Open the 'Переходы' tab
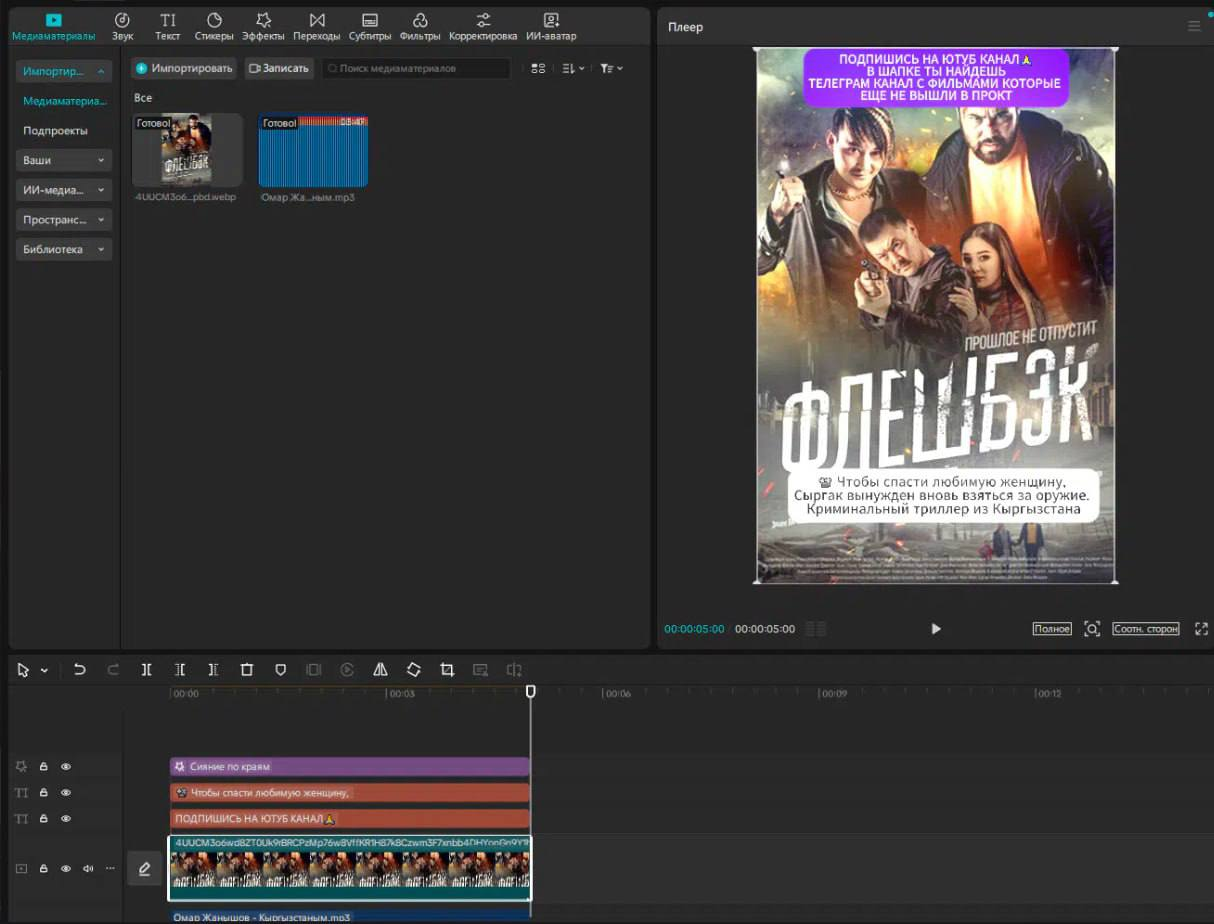This screenshot has width=1214, height=924. pos(316,26)
